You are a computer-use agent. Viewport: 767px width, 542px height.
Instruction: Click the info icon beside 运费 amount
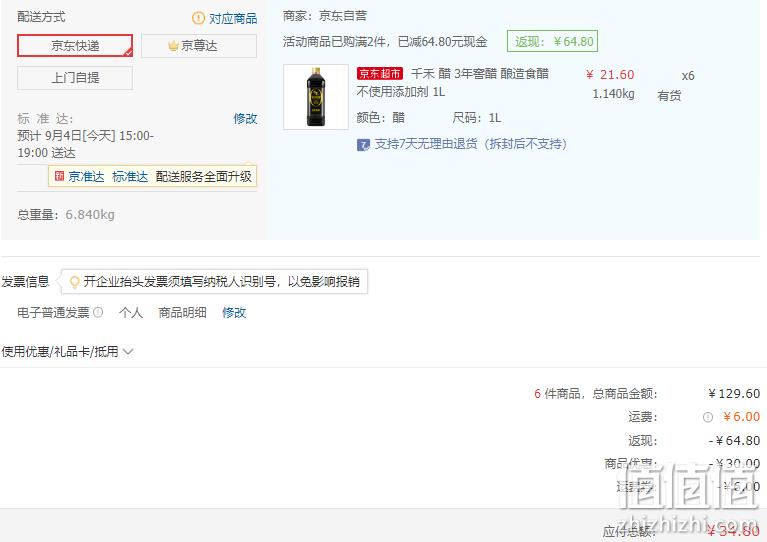(708, 417)
